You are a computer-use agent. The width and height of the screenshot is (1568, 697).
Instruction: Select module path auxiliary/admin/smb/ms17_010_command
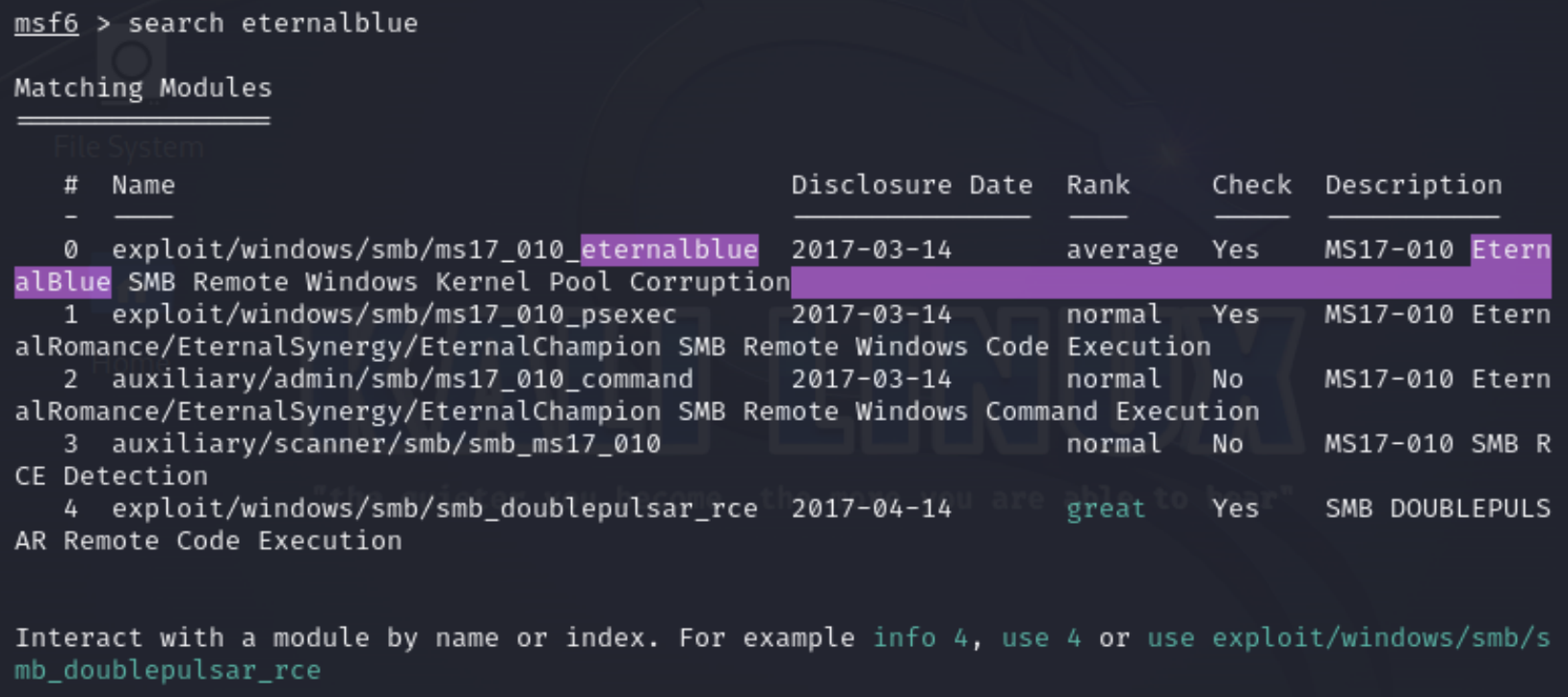tap(403, 379)
